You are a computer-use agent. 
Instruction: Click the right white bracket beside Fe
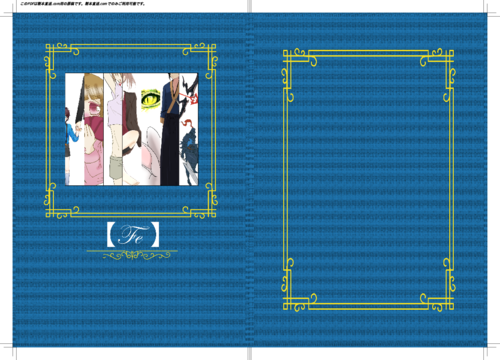155,235
